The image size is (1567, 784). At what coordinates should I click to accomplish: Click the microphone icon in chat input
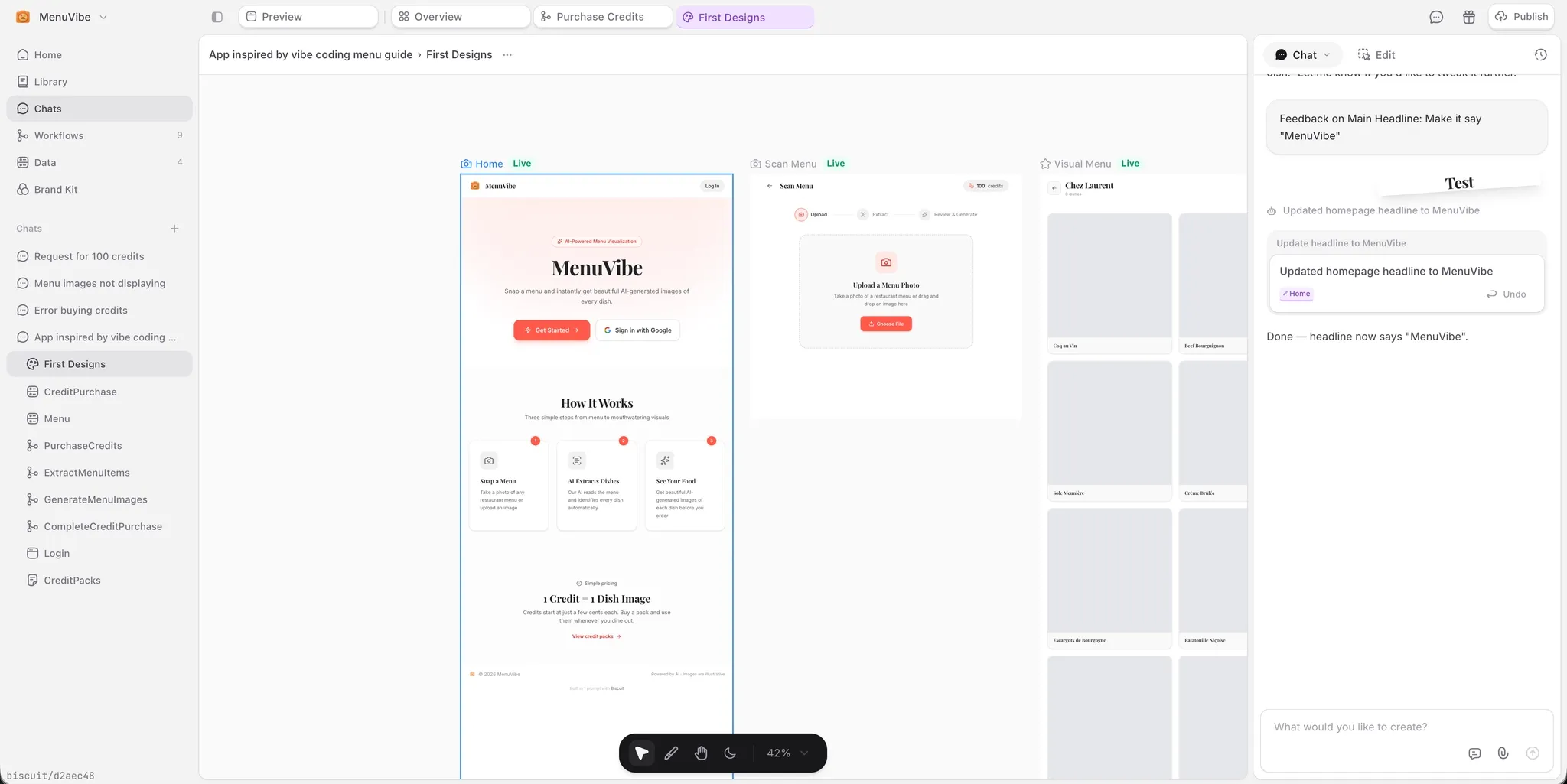point(1503,753)
